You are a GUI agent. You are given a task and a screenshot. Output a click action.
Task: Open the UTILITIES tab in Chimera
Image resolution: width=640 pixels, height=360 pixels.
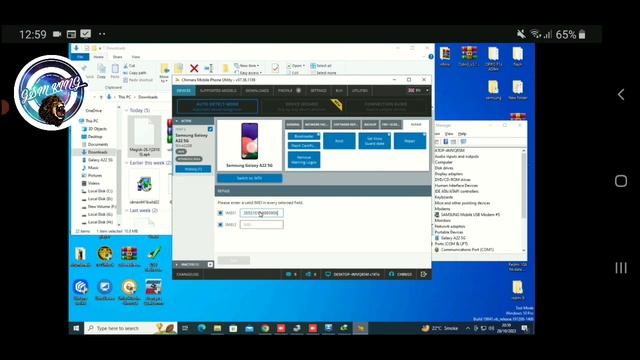point(360,91)
